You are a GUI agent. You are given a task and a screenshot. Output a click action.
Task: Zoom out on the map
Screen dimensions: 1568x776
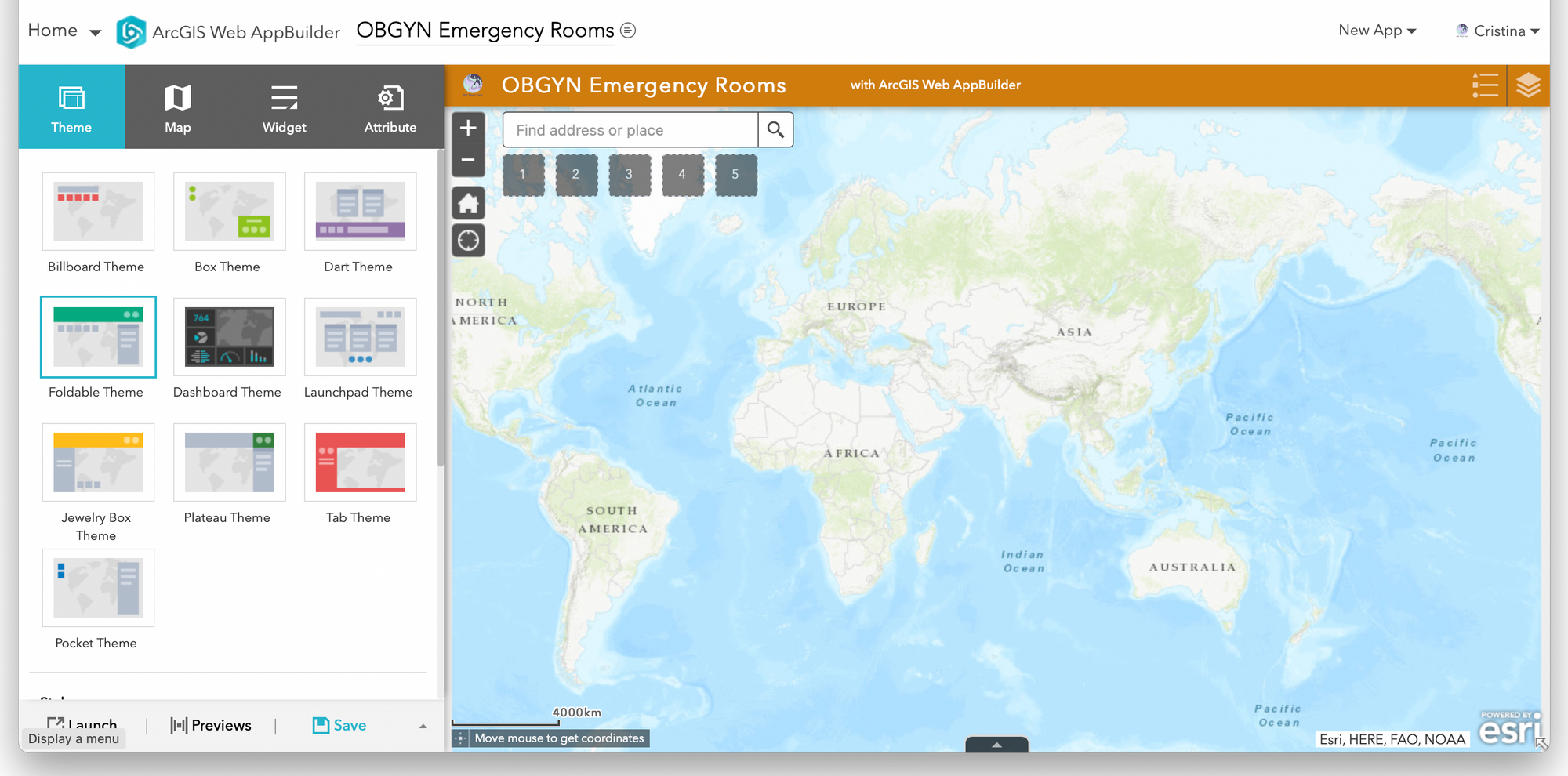(x=468, y=161)
